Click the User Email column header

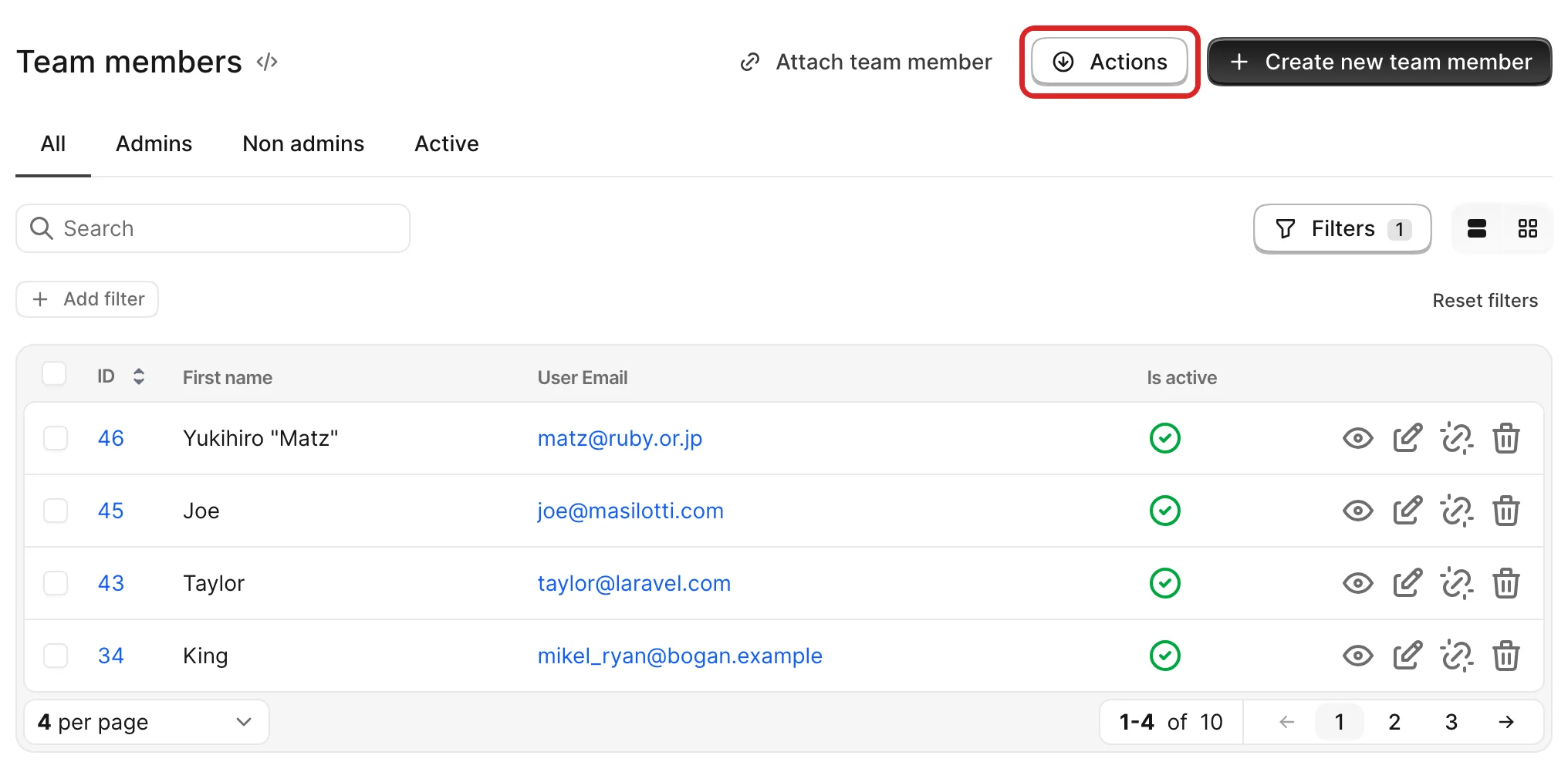point(583,378)
